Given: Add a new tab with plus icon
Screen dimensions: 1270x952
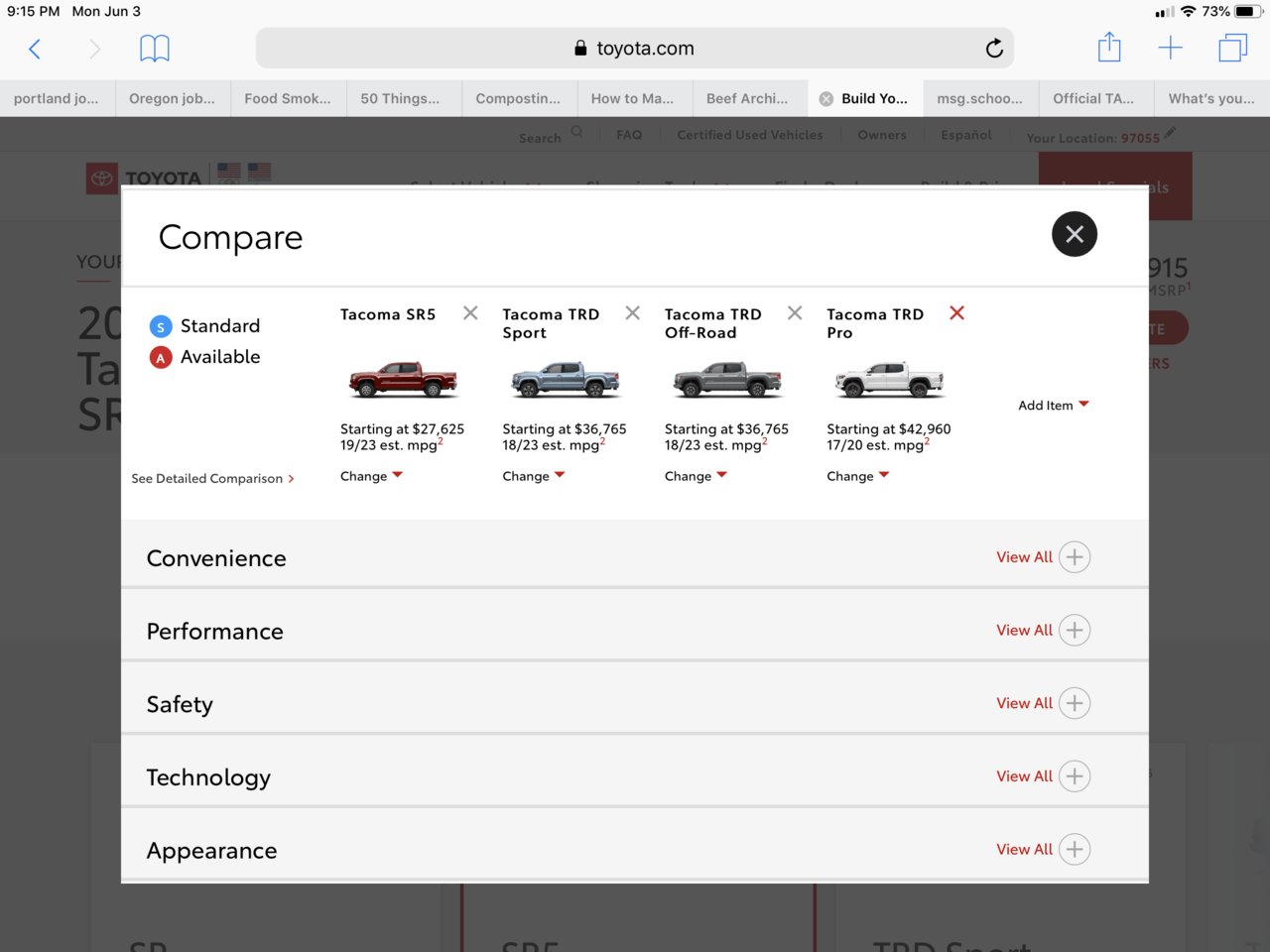Looking at the screenshot, I should click(x=1171, y=48).
